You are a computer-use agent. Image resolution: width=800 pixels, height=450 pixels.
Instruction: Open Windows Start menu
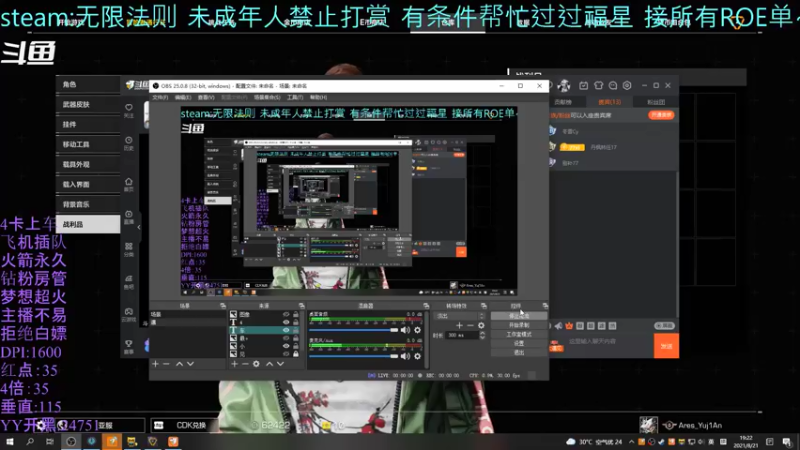click(10, 441)
